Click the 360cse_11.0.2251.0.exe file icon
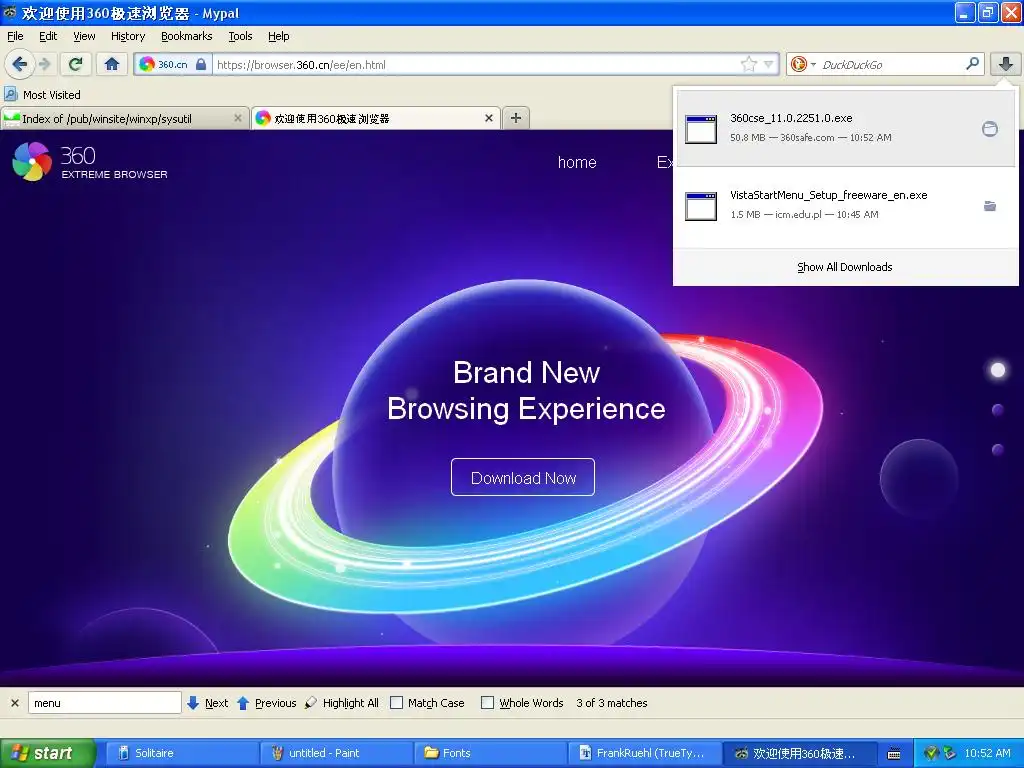The height and width of the screenshot is (768, 1024). 701,129
